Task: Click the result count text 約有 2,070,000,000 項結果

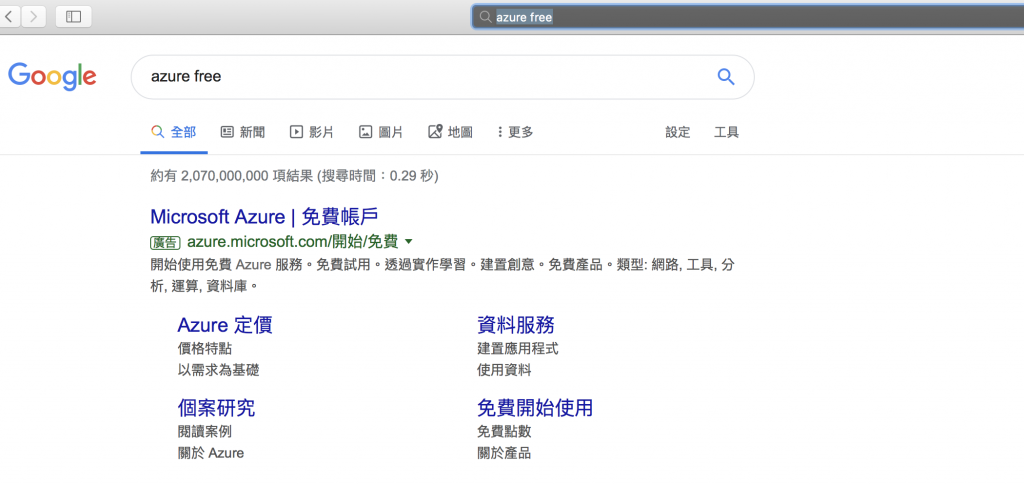Action: pos(231,176)
